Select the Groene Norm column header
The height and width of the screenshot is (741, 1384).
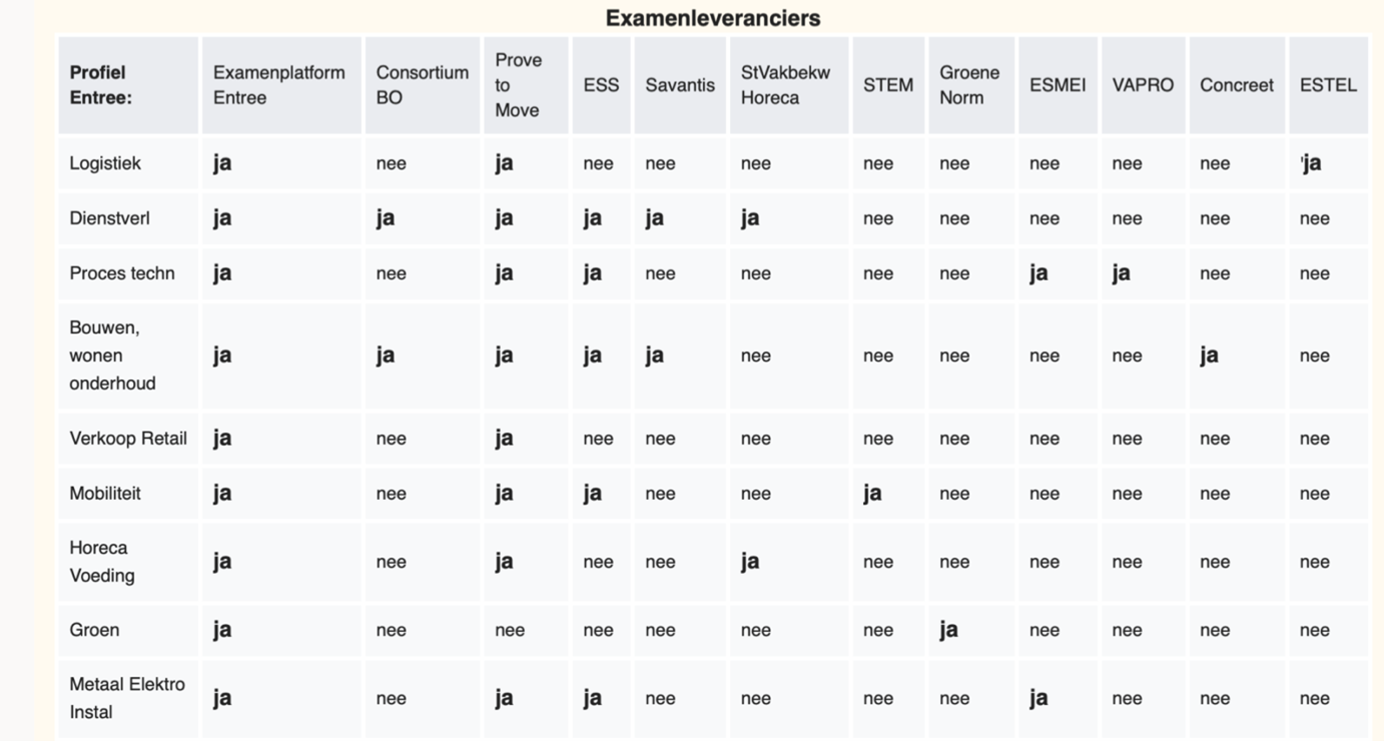(969, 85)
